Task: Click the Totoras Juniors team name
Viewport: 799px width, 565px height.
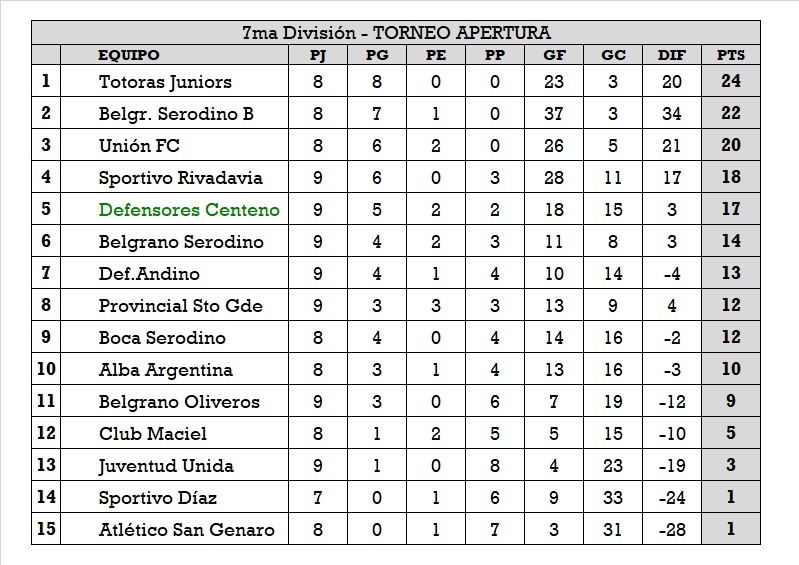Action: pyautogui.click(x=165, y=82)
